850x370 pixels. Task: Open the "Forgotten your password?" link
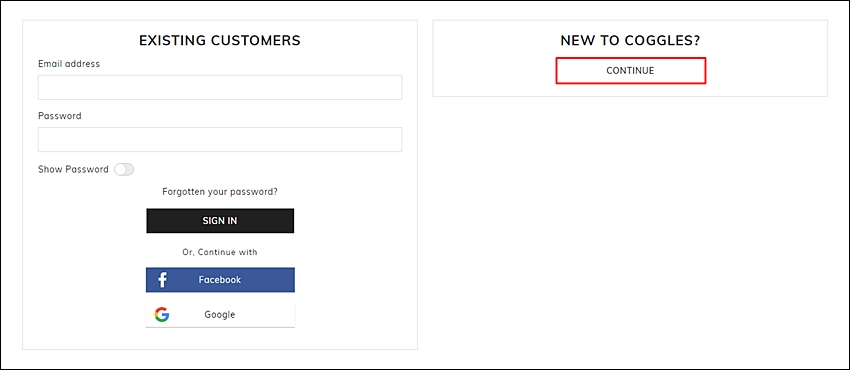click(220, 192)
